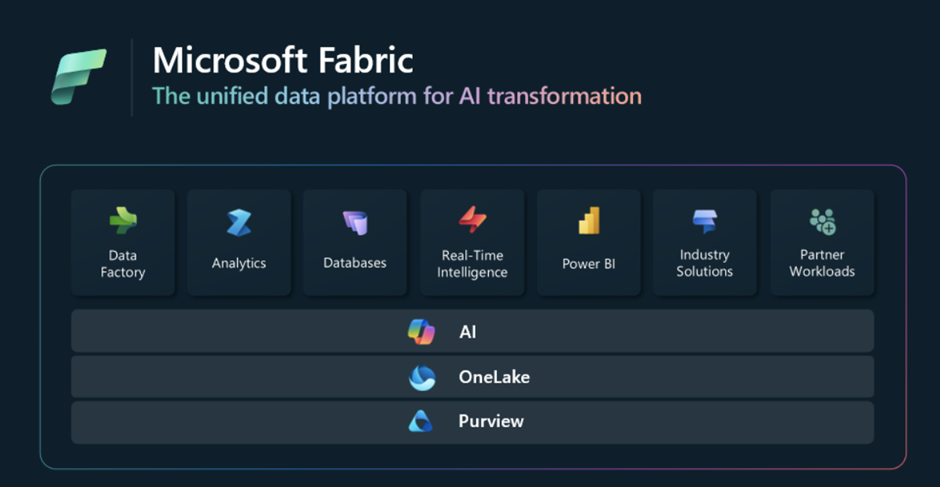
Task: Select the Data Factory icon
Action: (x=123, y=220)
